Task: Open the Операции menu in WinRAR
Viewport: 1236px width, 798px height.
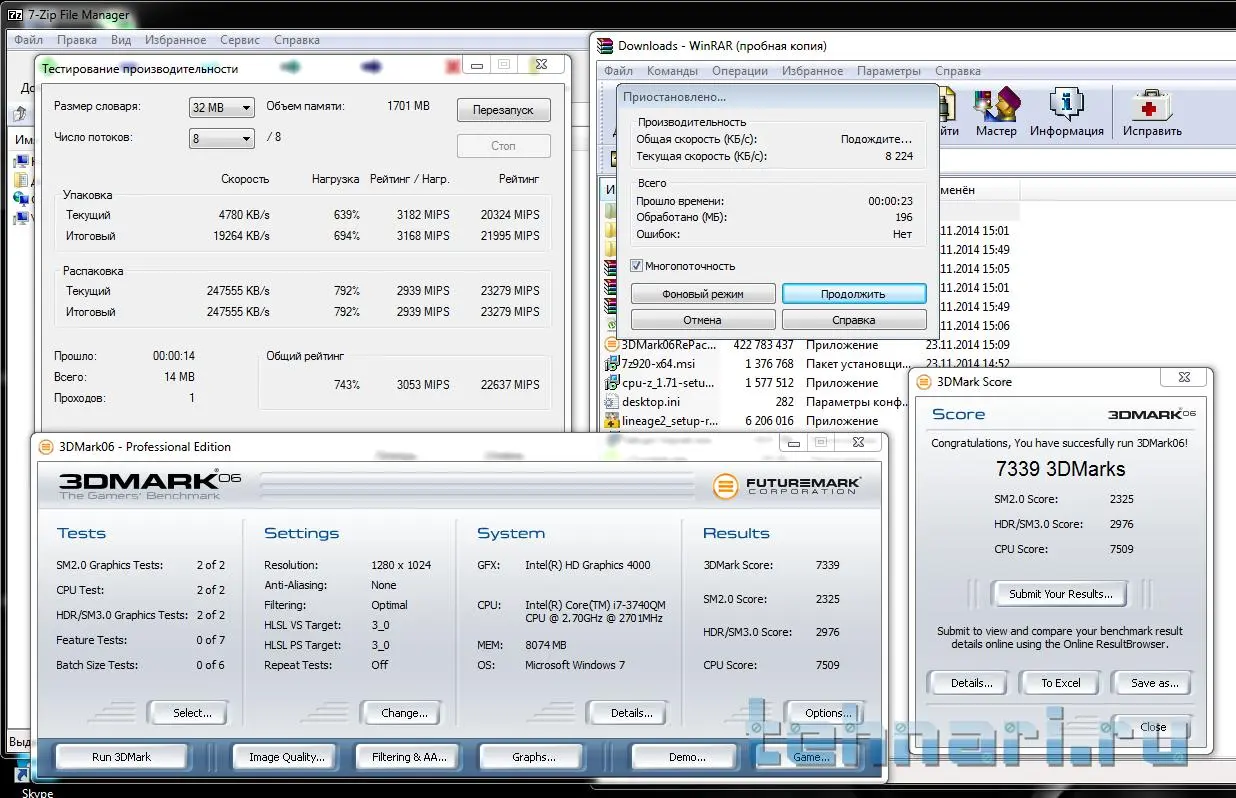Action: [x=739, y=71]
